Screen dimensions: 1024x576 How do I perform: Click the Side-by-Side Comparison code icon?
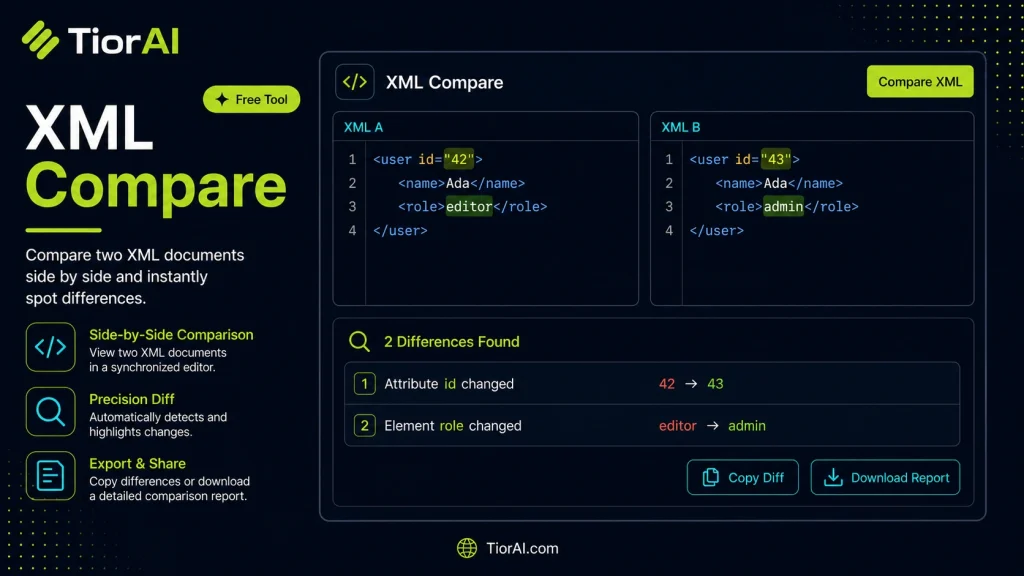pyautogui.click(x=50, y=347)
